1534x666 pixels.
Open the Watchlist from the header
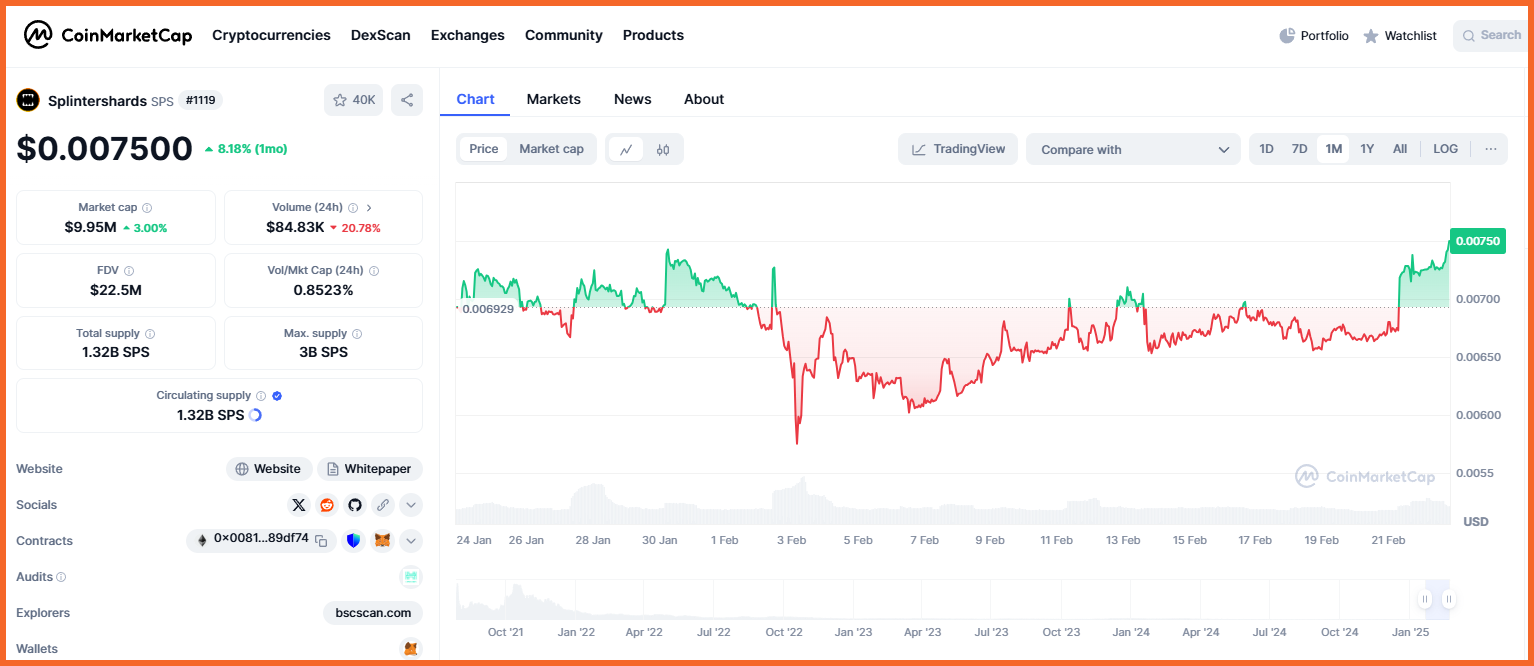(1400, 36)
